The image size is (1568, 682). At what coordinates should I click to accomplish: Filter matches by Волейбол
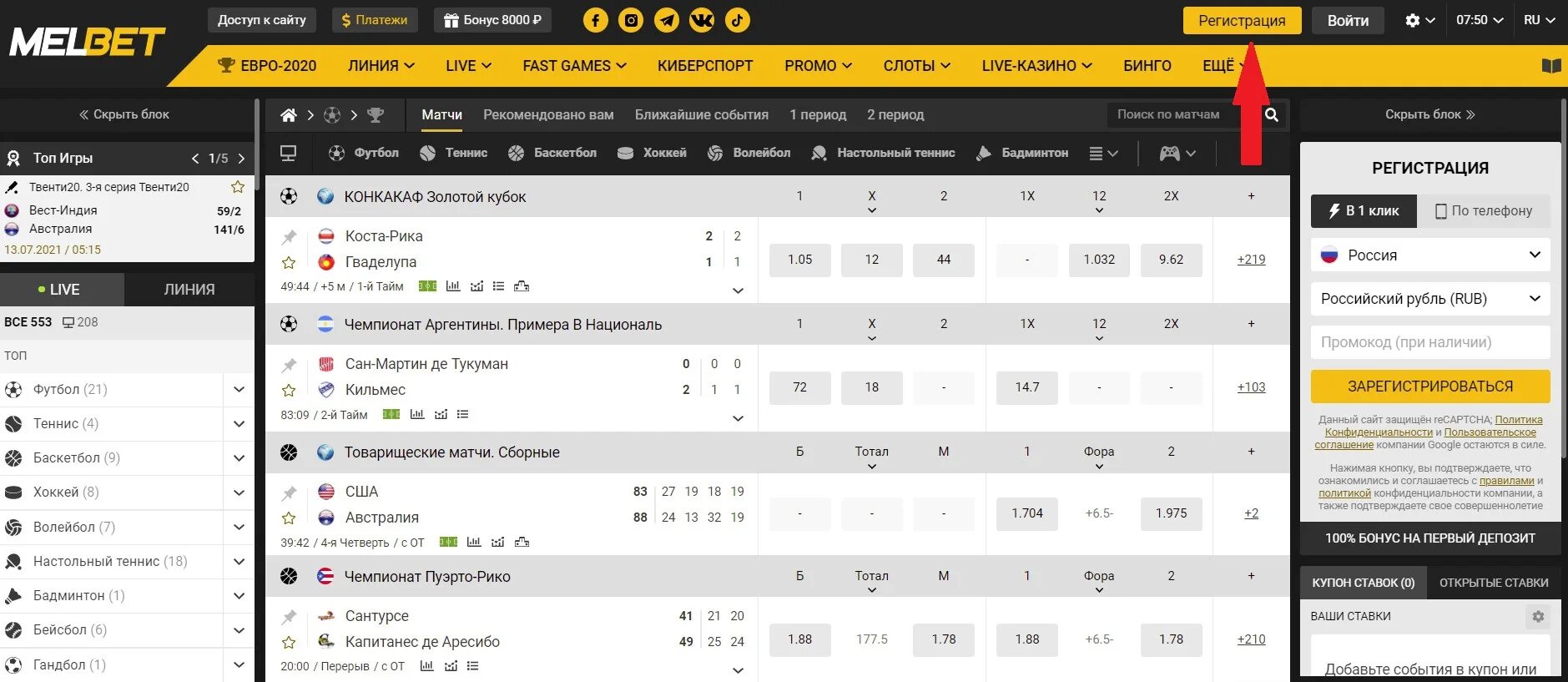click(749, 153)
